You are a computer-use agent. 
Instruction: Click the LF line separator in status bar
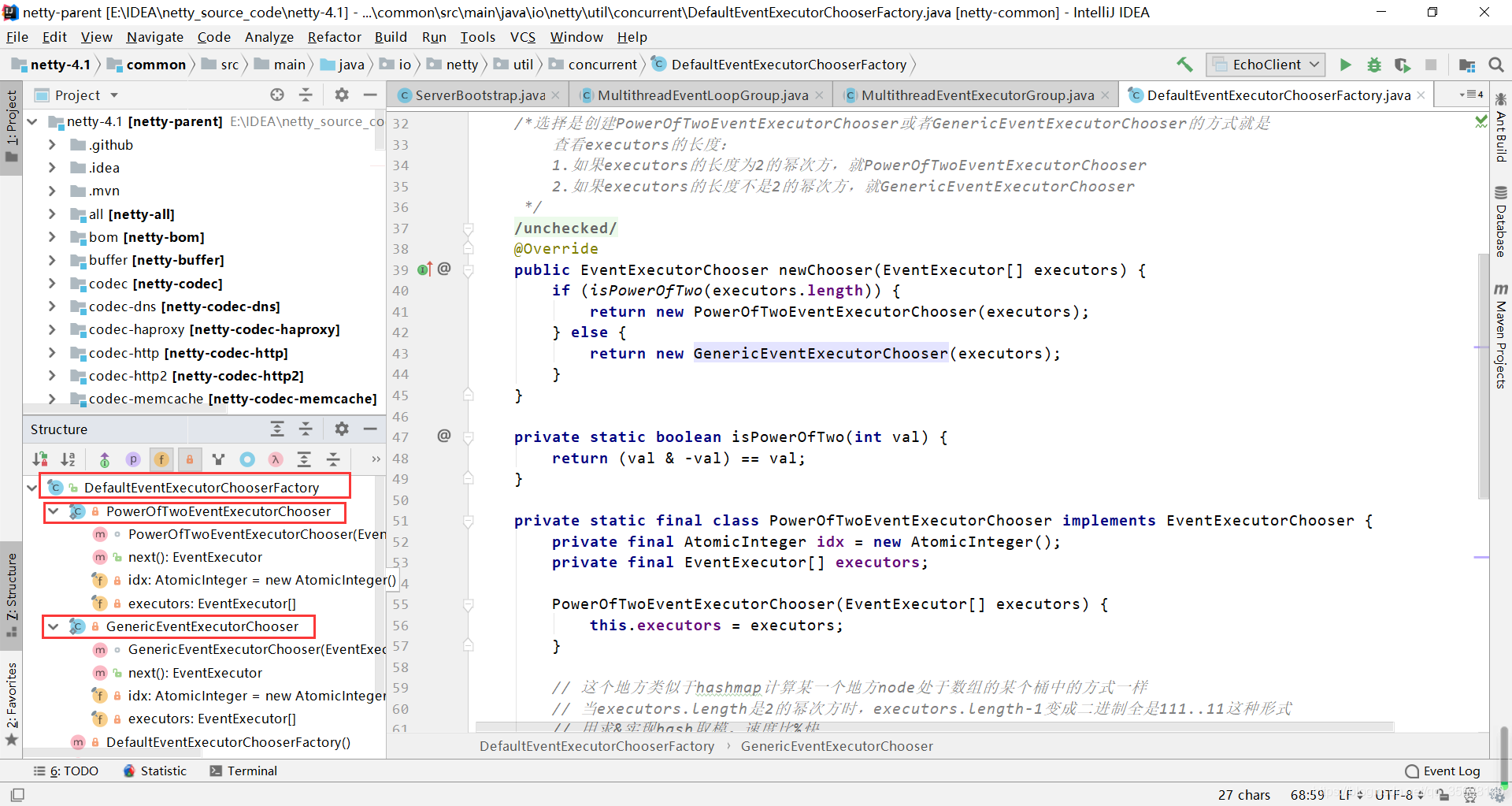point(1351,795)
